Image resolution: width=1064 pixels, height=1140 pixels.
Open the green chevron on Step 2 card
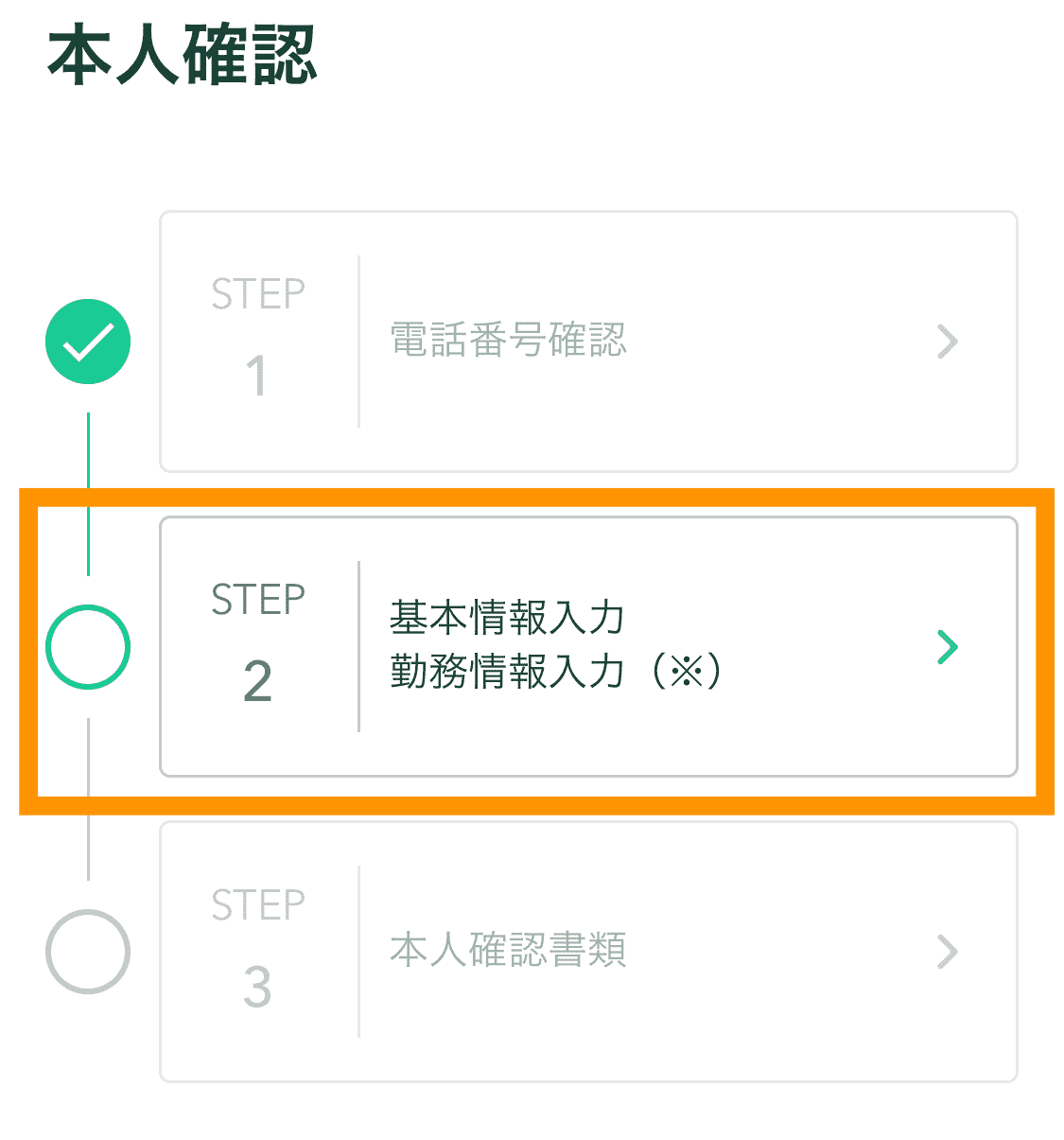pyautogui.click(x=947, y=647)
